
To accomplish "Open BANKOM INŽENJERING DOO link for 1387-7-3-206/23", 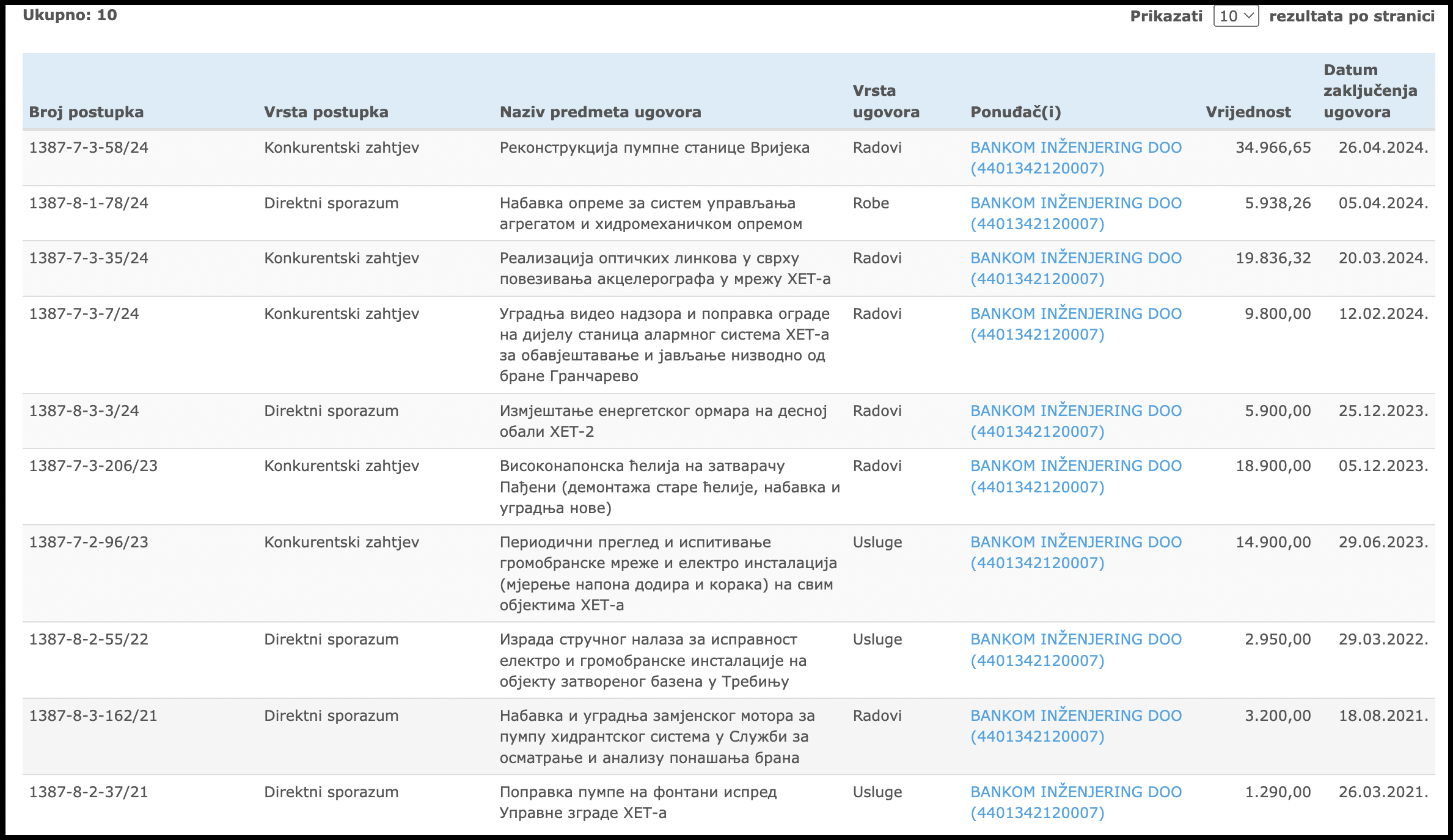I will [x=1076, y=477].
